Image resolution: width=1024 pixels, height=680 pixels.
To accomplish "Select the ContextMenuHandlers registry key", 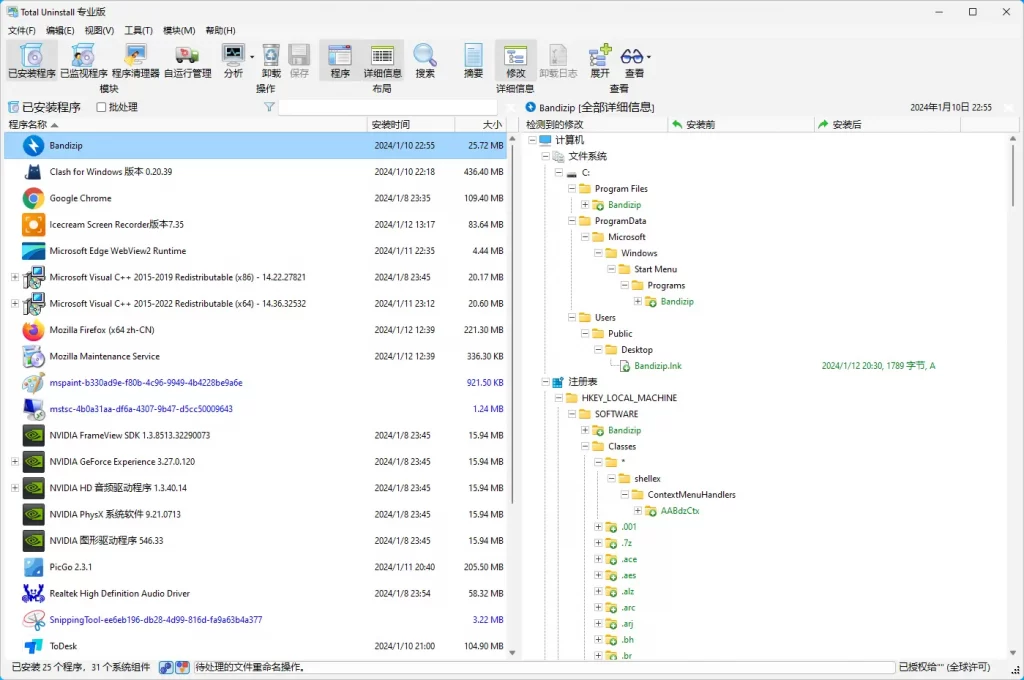I will click(x=692, y=494).
